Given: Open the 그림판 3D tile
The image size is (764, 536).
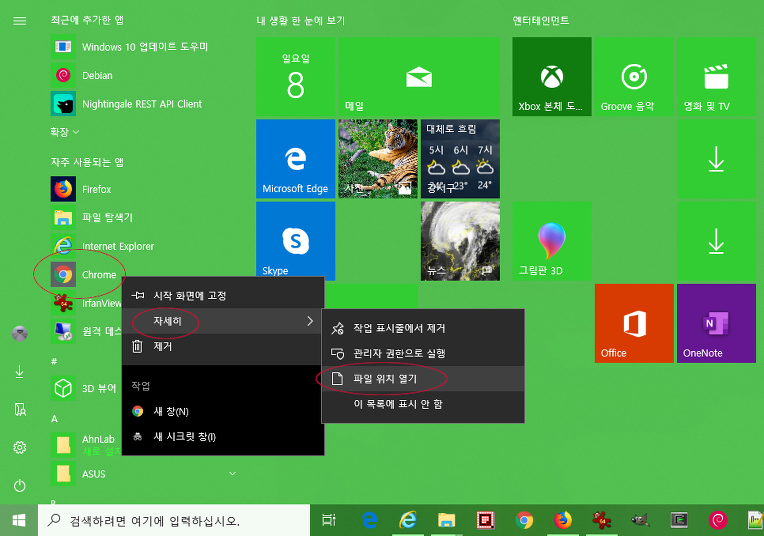Looking at the screenshot, I should (552, 241).
